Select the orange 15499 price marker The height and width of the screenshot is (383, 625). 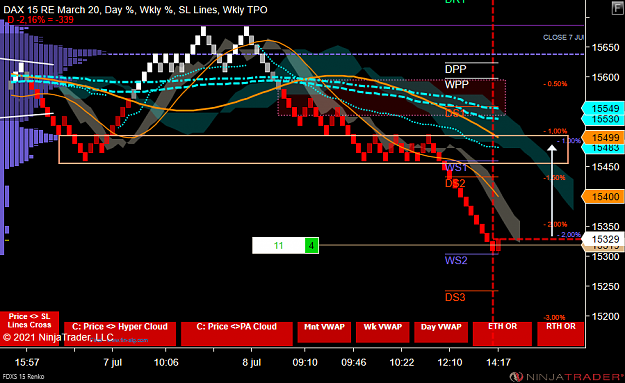pos(603,137)
